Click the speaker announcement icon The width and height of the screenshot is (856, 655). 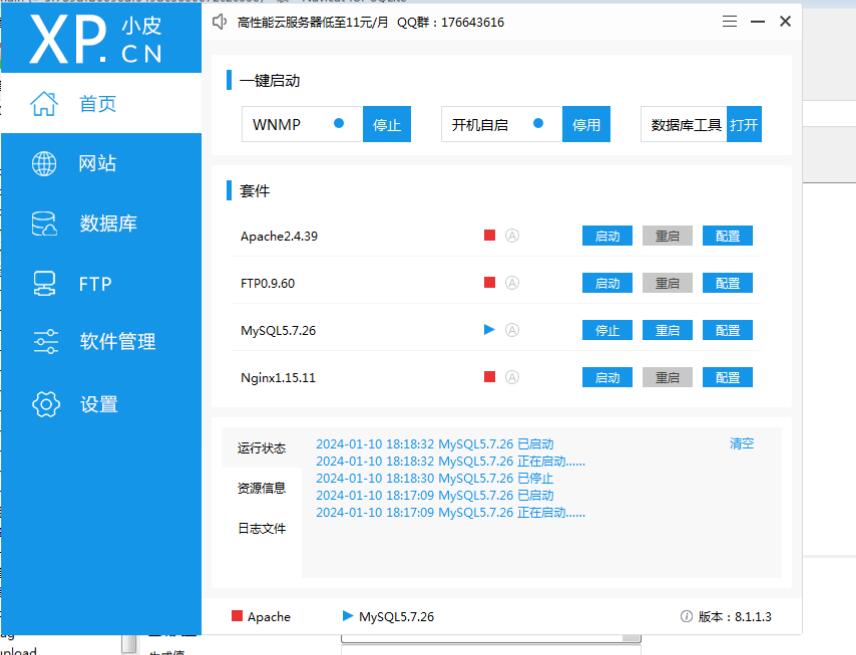tap(219, 22)
